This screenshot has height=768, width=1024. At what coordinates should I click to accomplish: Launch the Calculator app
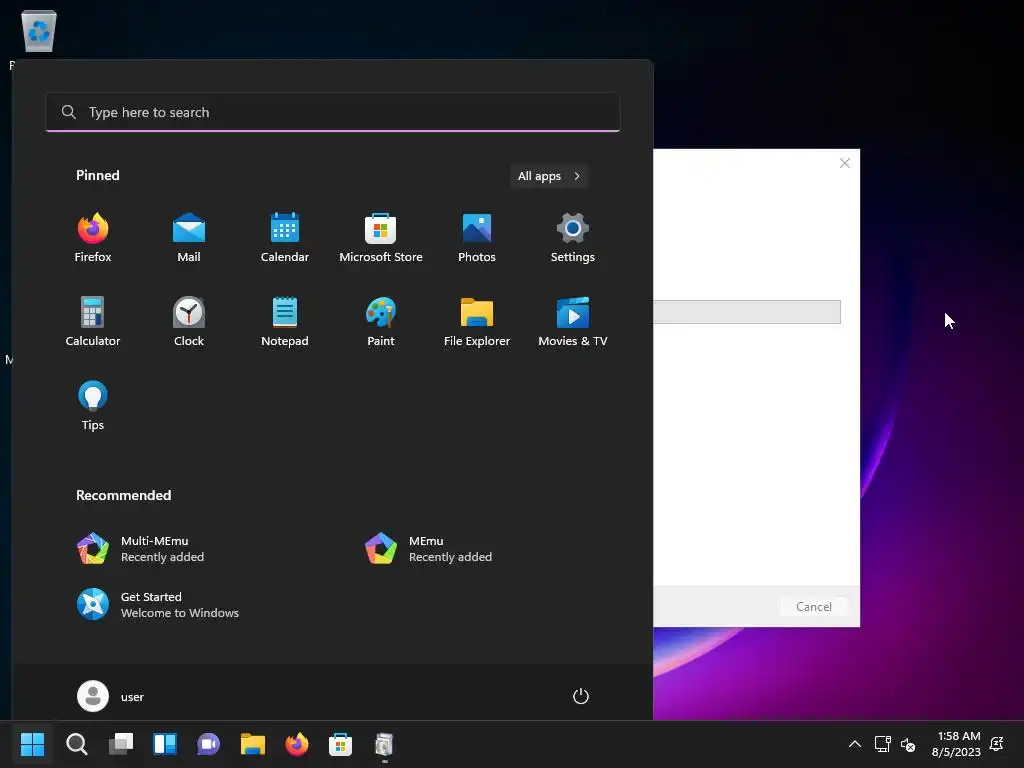pos(93,322)
